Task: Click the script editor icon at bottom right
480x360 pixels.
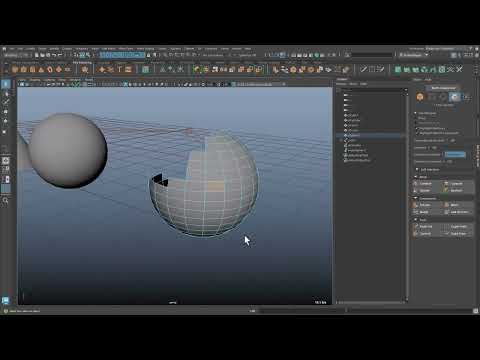Action: [475, 311]
